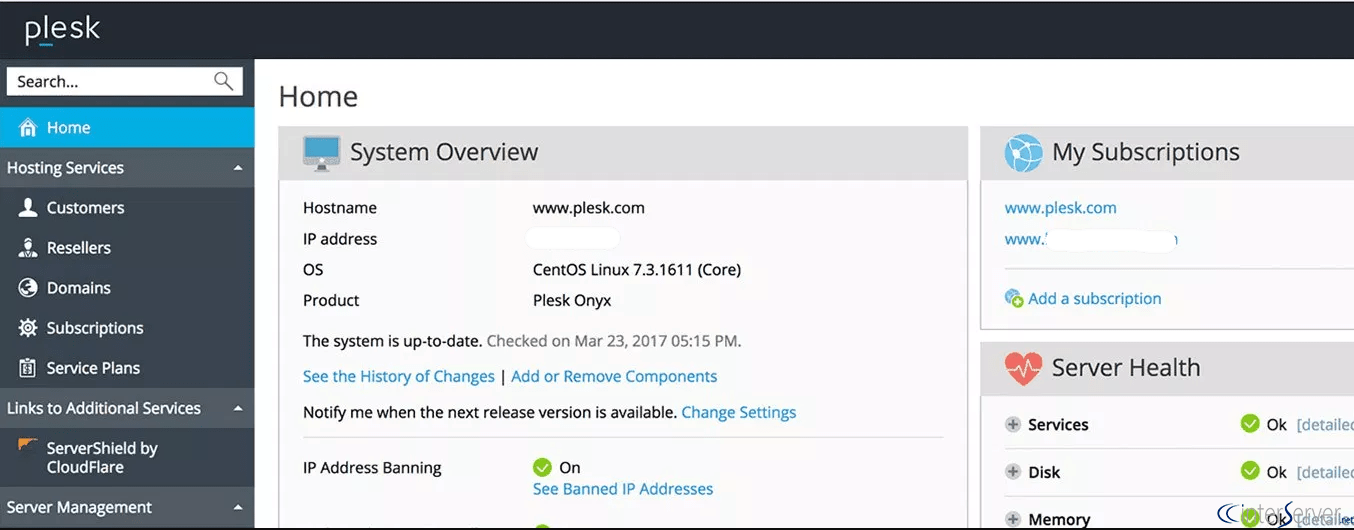Open the Change Settings link
This screenshot has width=1354, height=530.
(738, 413)
